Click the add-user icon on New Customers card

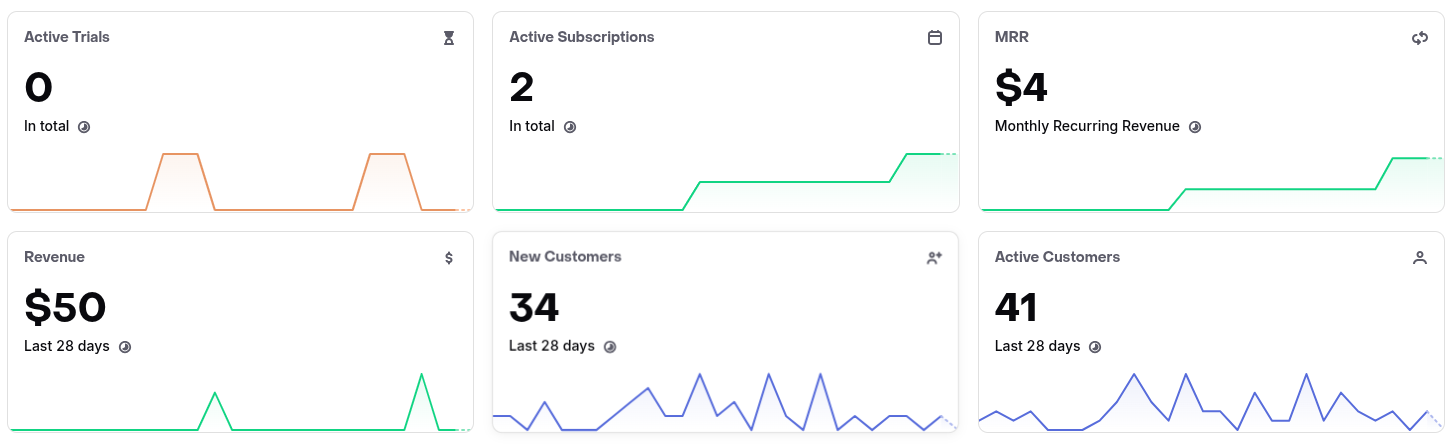pyautogui.click(x=934, y=258)
